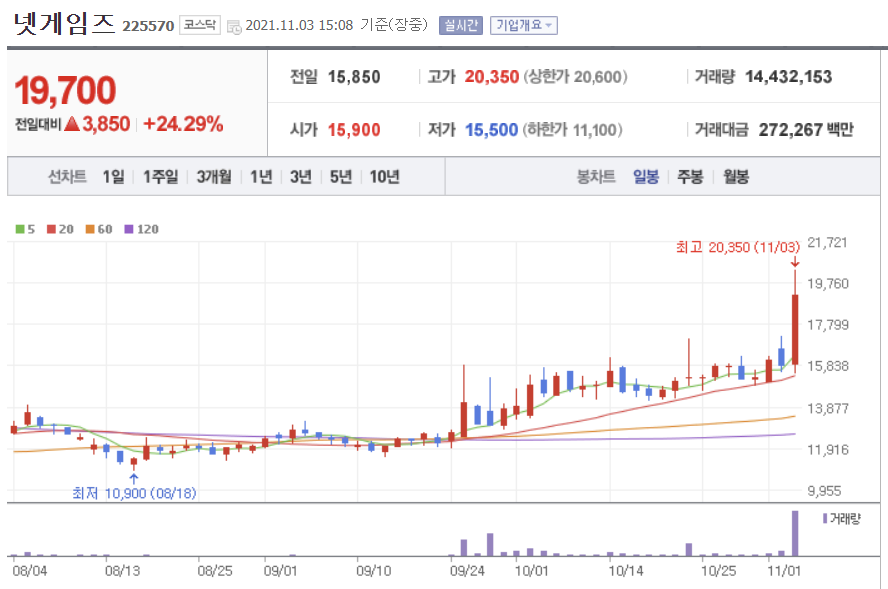Click the green 5-day moving average legend swatch
The width and height of the screenshot is (888, 589).
[20, 229]
